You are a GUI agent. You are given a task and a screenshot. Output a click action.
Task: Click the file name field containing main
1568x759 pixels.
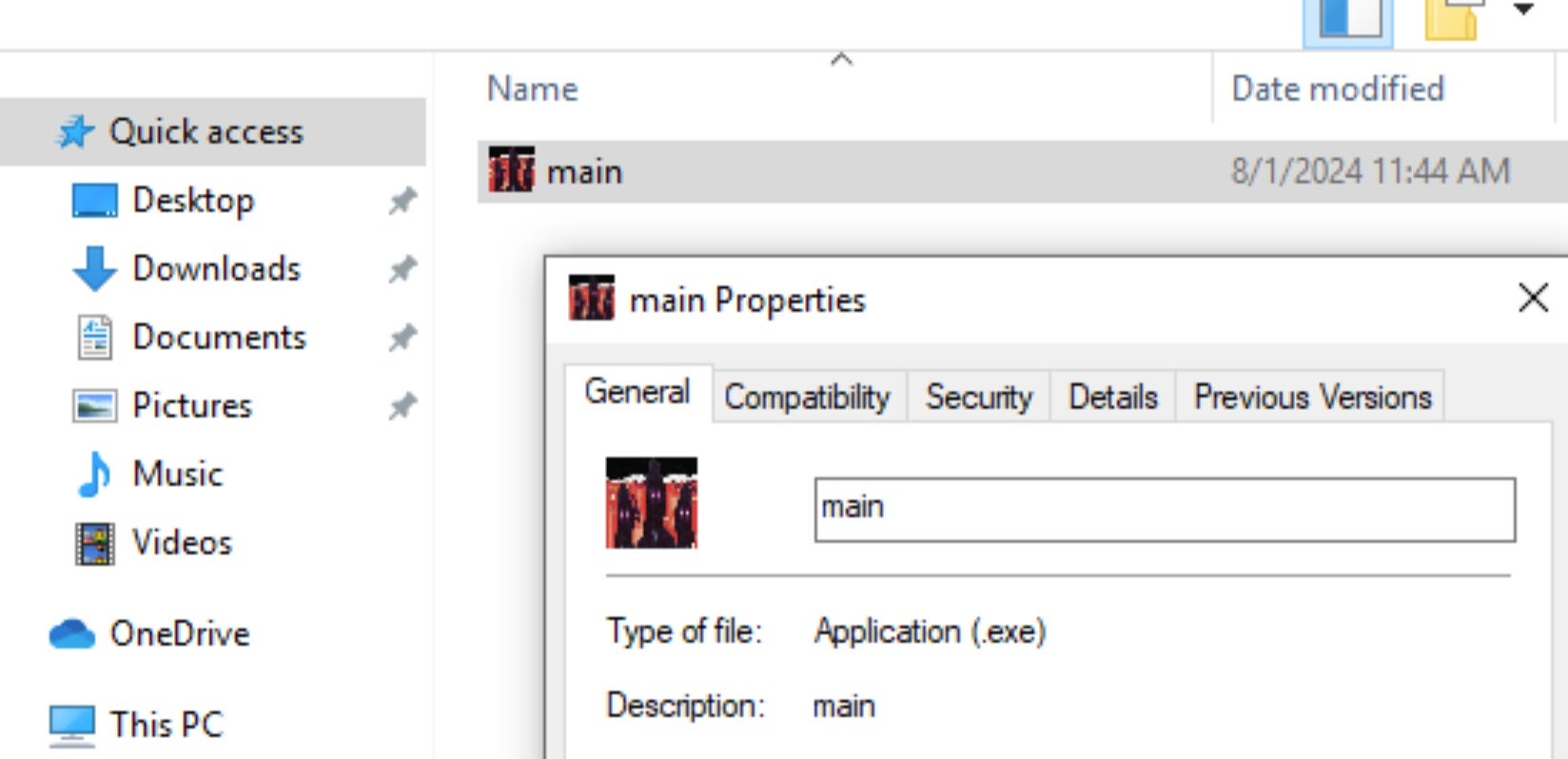pyautogui.click(x=1164, y=509)
